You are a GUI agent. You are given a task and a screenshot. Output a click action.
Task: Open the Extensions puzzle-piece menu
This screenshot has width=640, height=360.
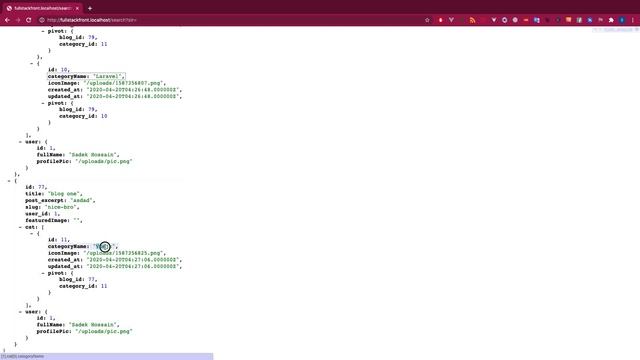click(611, 20)
